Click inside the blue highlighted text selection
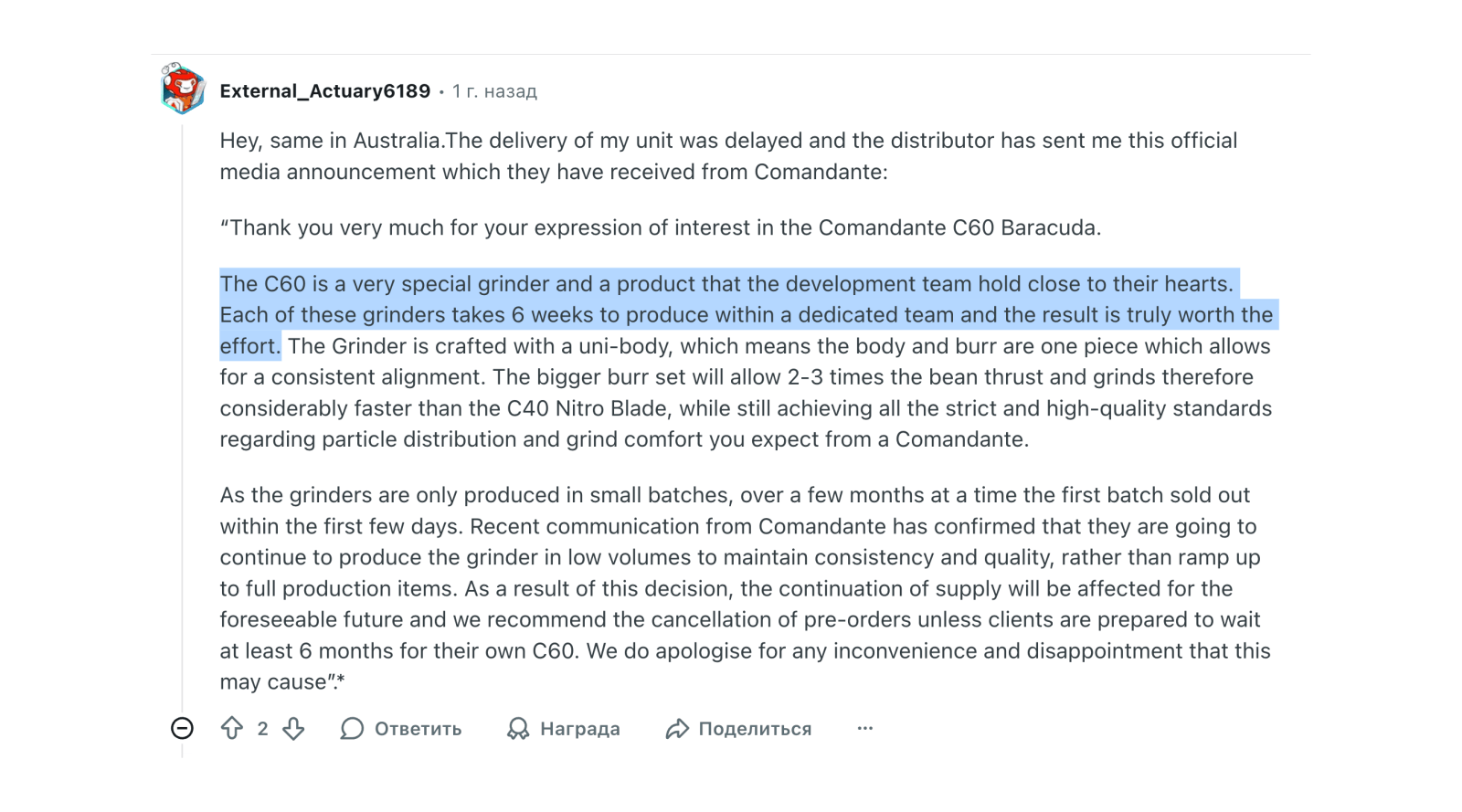The height and width of the screenshot is (812, 1462). [640, 314]
